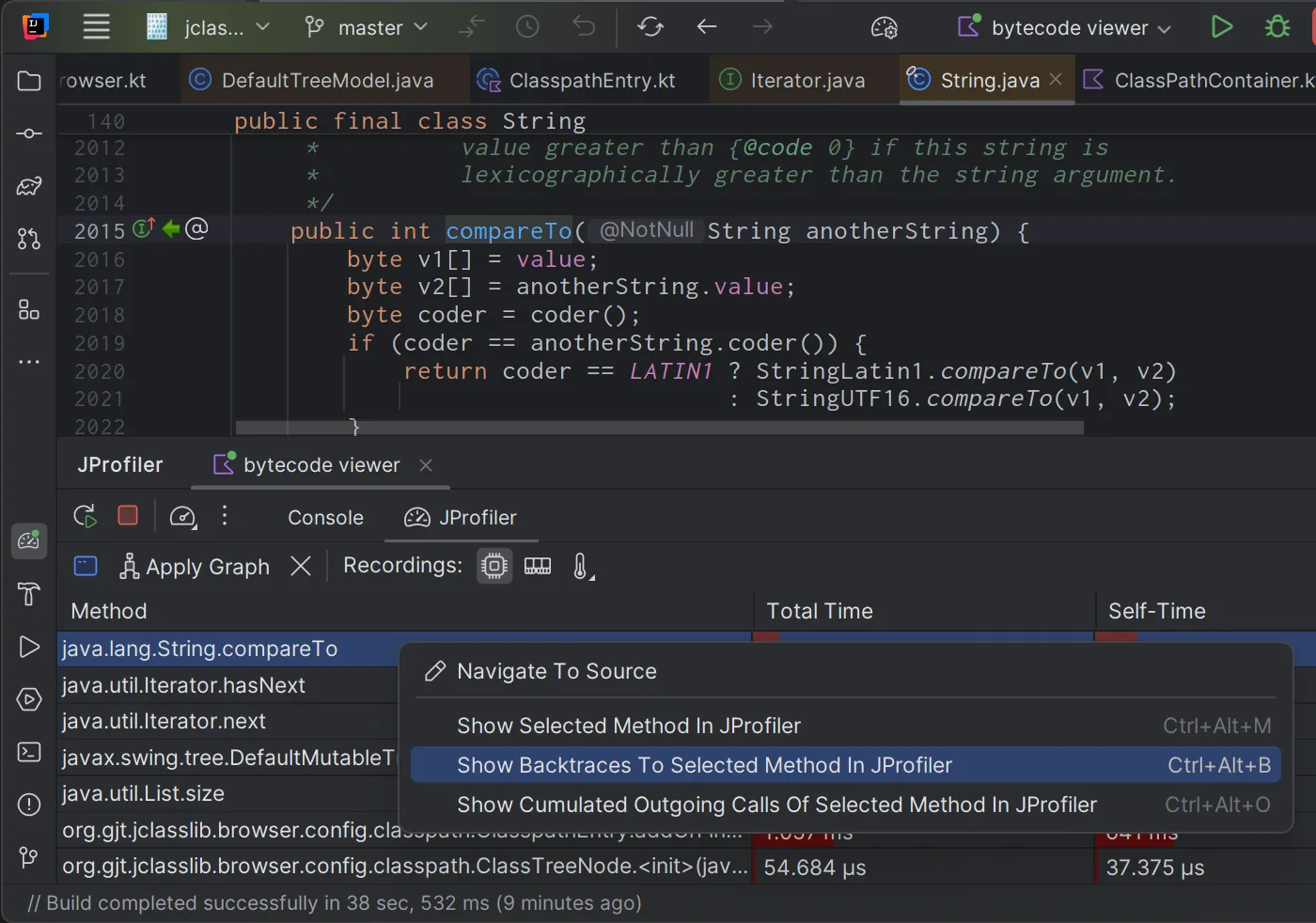Open the Services tool window icon

coord(29,699)
